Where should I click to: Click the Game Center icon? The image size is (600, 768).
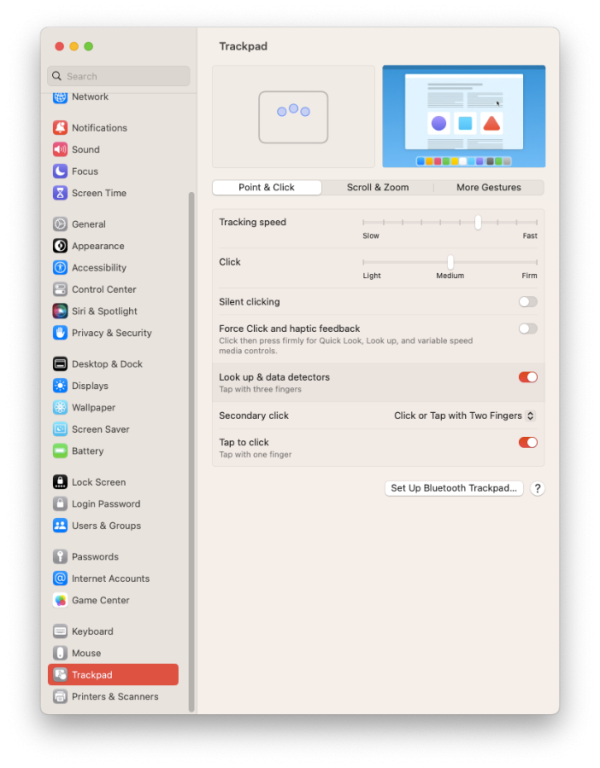click(x=60, y=600)
